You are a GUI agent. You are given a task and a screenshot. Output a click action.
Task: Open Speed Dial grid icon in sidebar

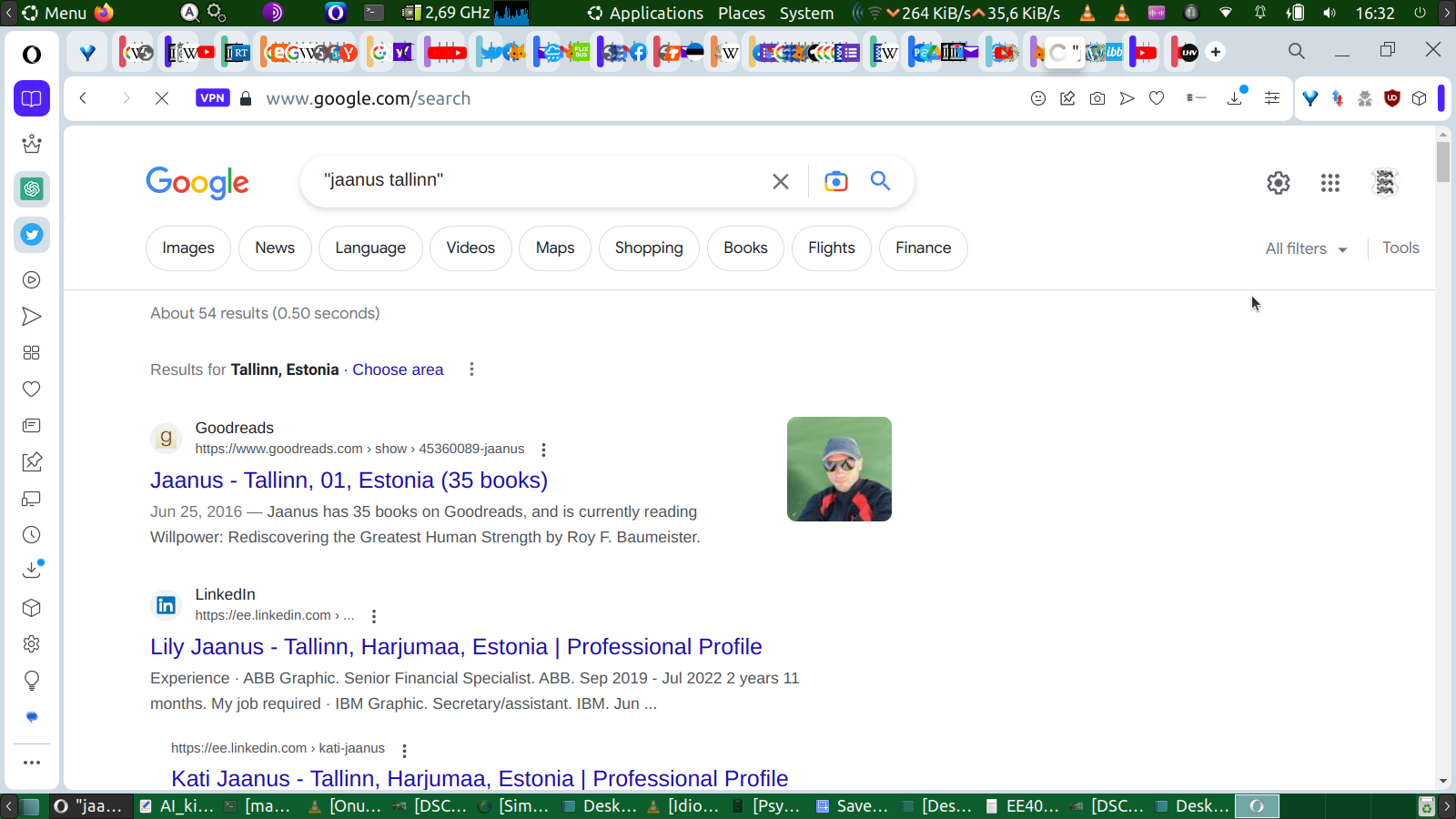32,353
